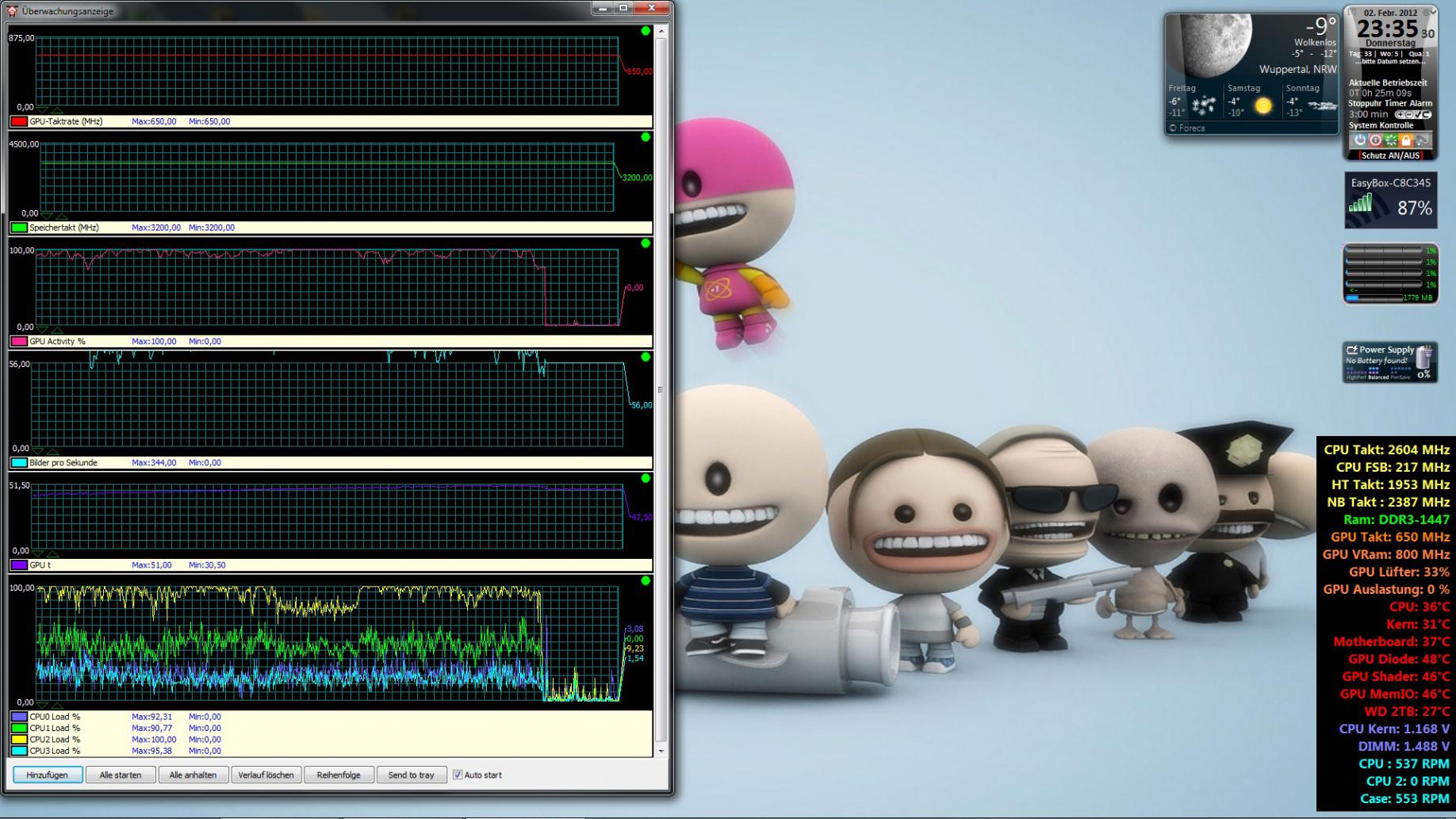Click the snow icon for Freitag forecast

(x=1203, y=105)
